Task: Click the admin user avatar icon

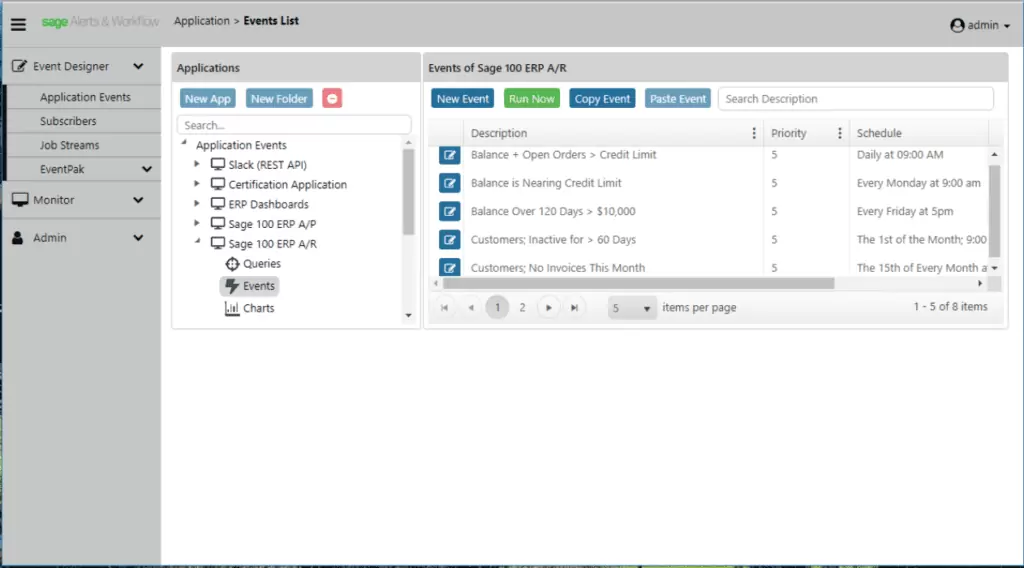Action: click(x=957, y=25)
